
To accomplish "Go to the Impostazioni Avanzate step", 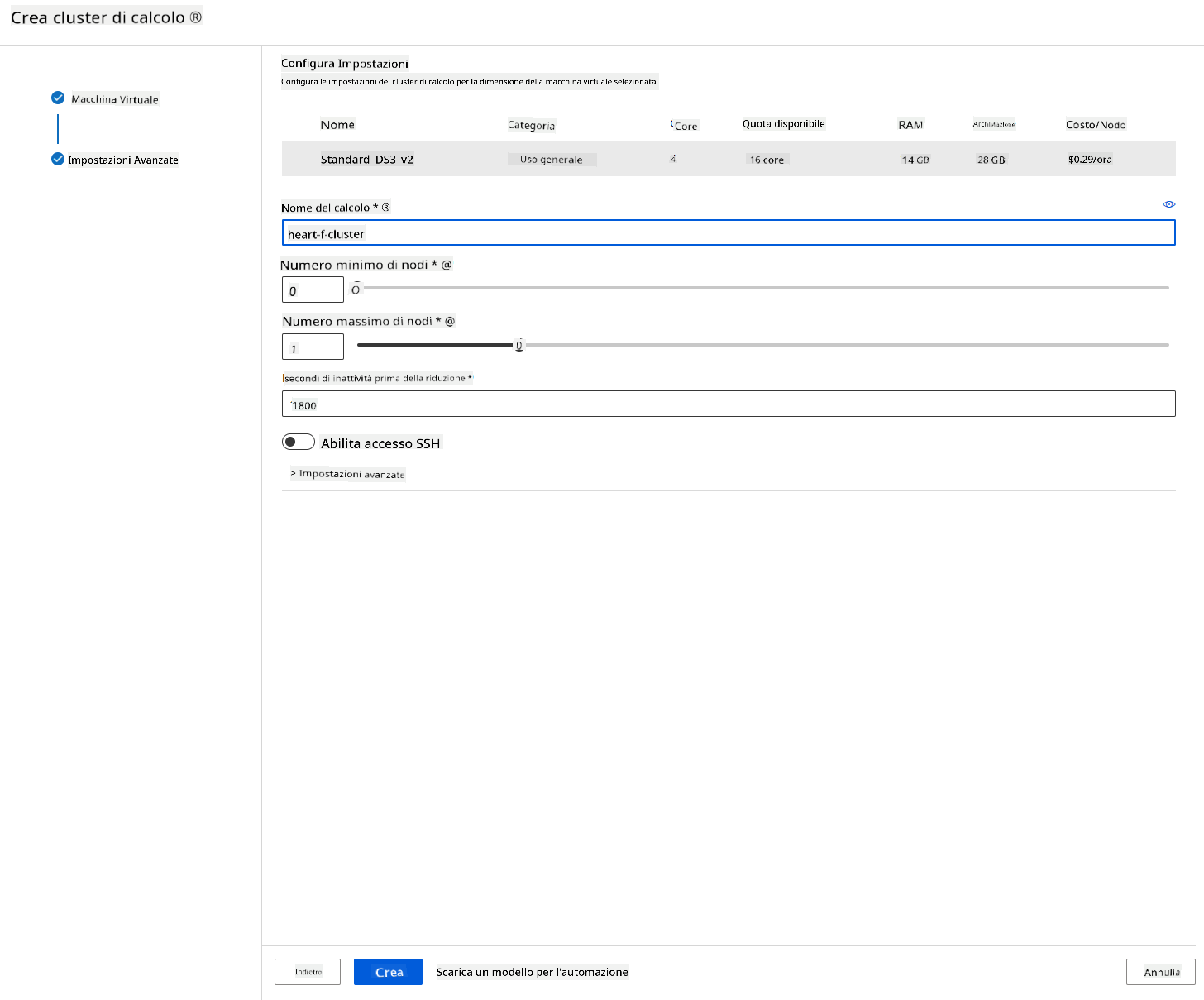I will tap(123, 160).
